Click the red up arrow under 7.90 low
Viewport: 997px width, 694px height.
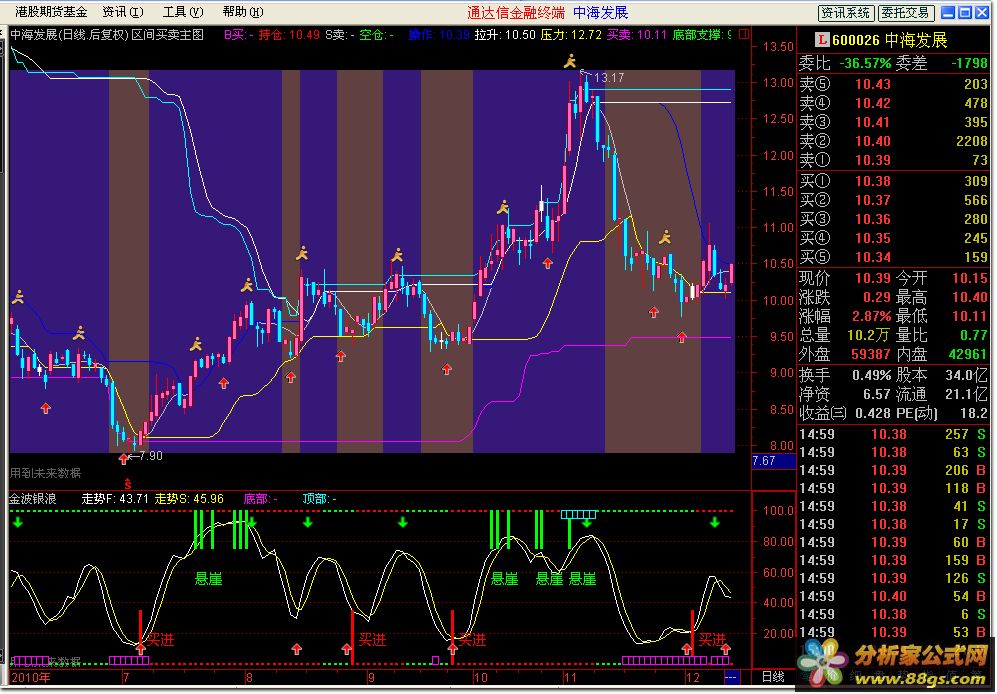point(123,459)
